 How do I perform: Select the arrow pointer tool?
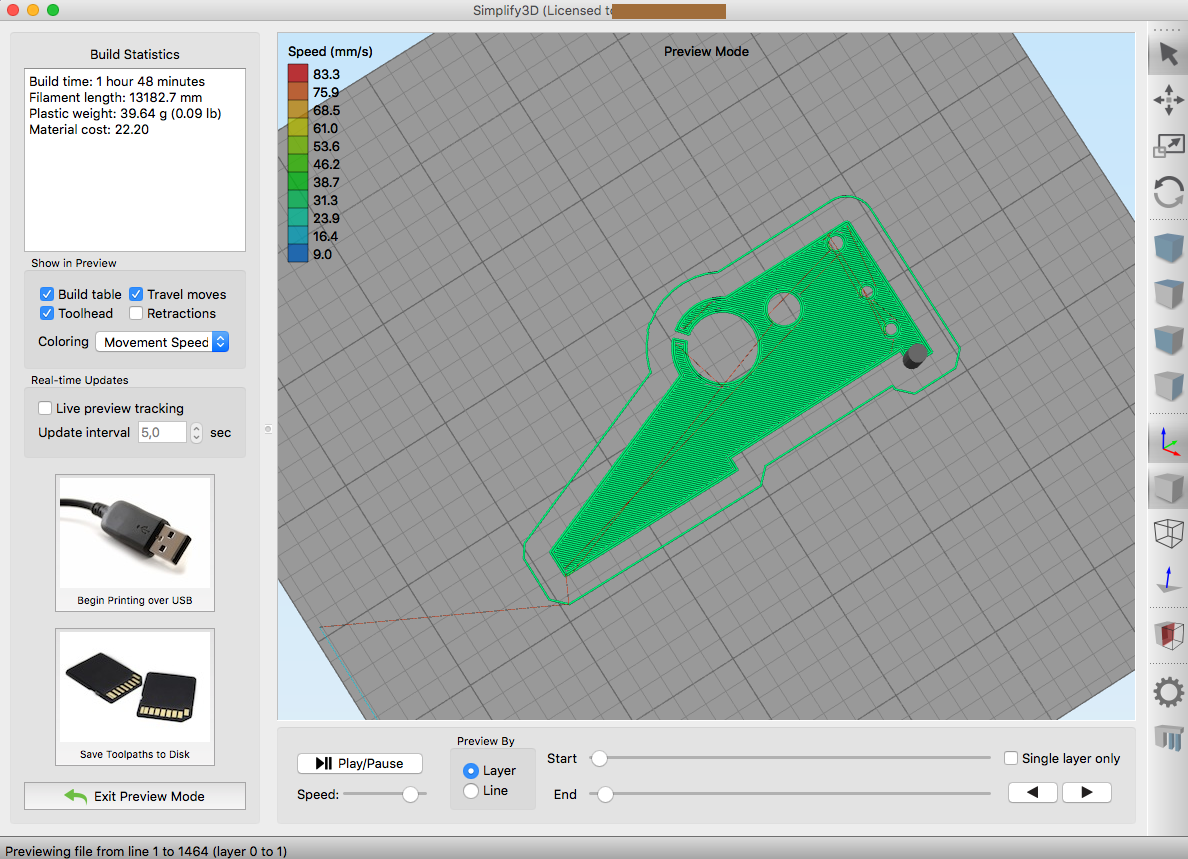click(x=1167, y=53)
